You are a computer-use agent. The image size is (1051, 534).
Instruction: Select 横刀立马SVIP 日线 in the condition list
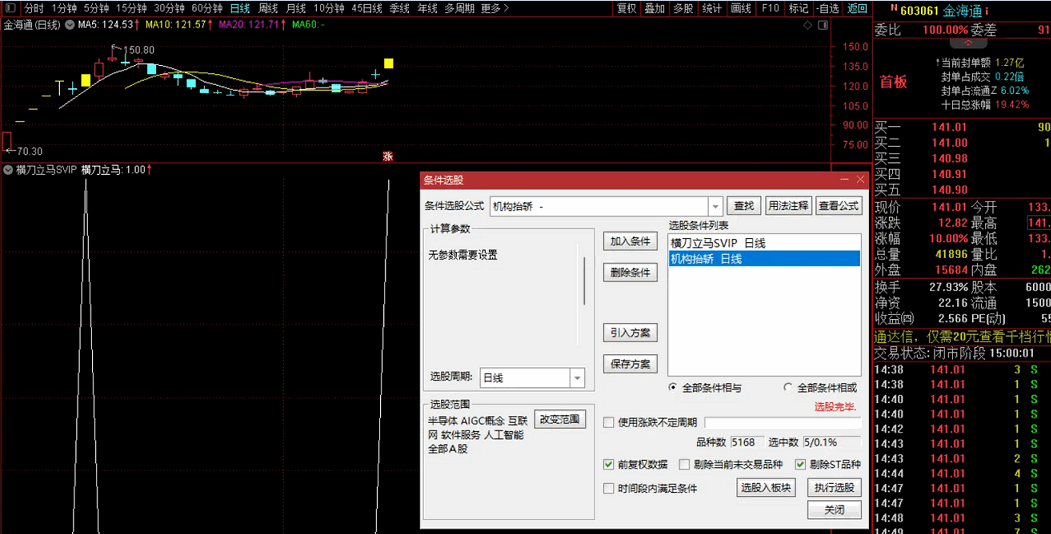pyautogui.click(x=764, y=243)
